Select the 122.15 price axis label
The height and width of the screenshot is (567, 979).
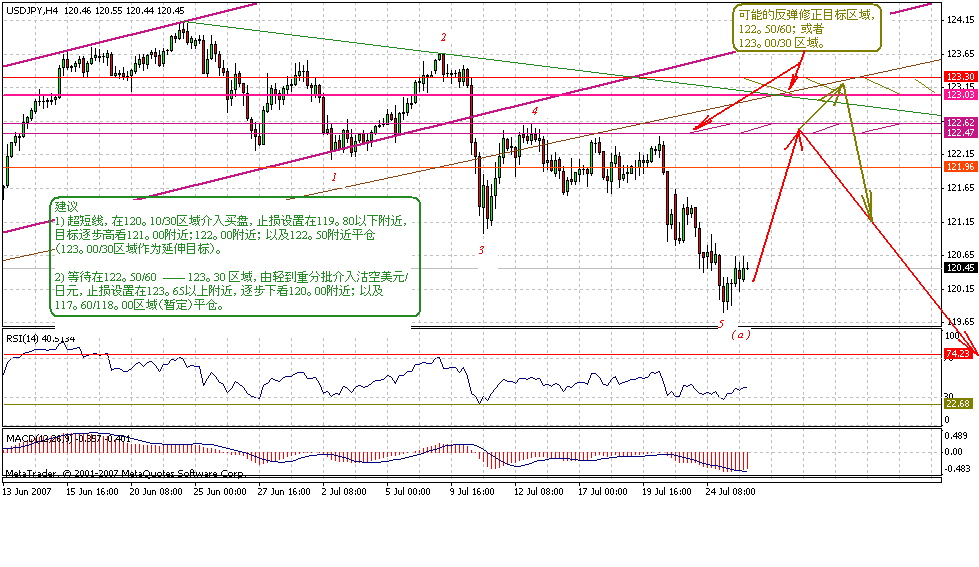click(960, 154)
